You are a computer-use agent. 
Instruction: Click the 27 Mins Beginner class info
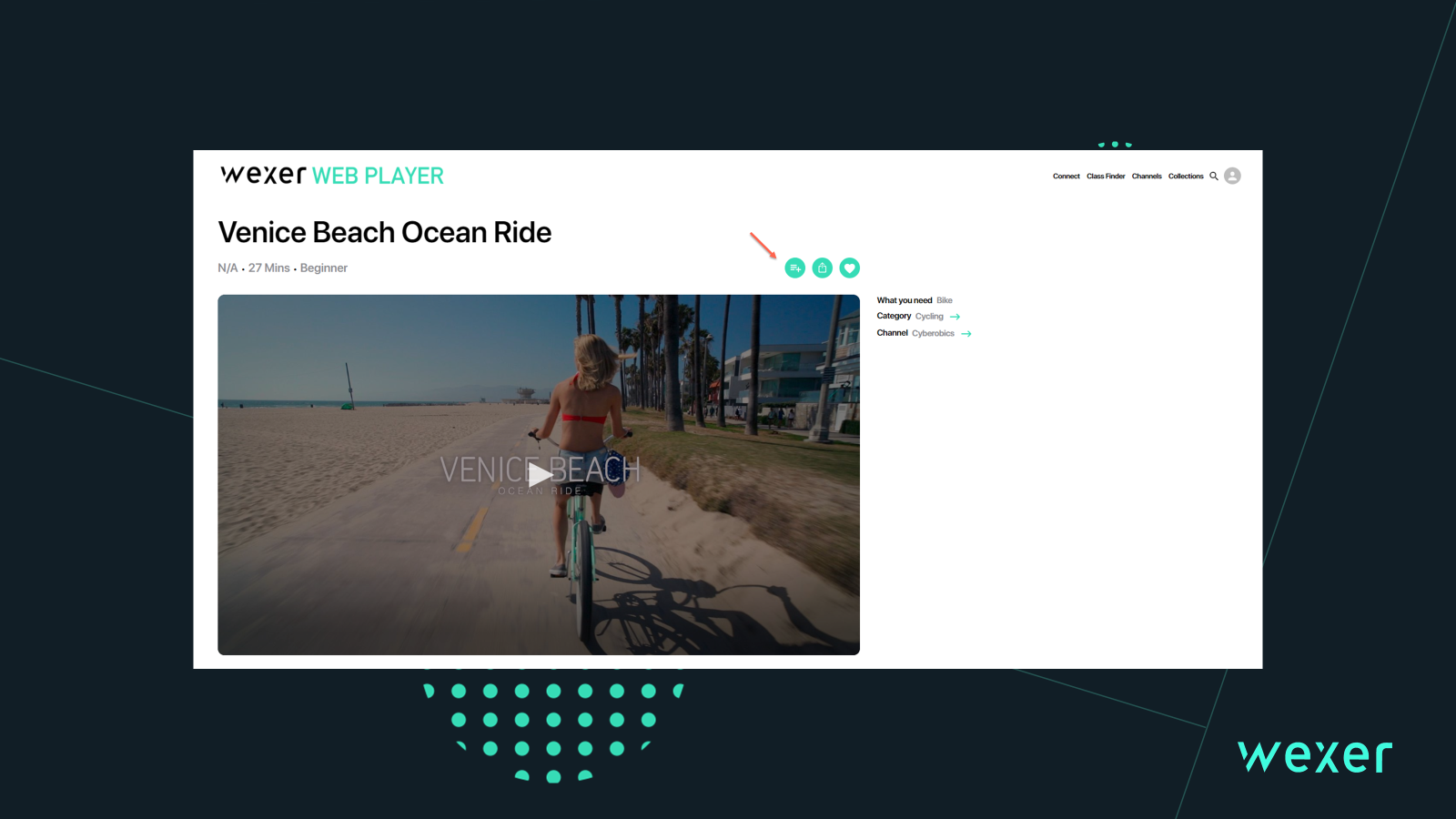pyautogui.click(x=298, y=268)
